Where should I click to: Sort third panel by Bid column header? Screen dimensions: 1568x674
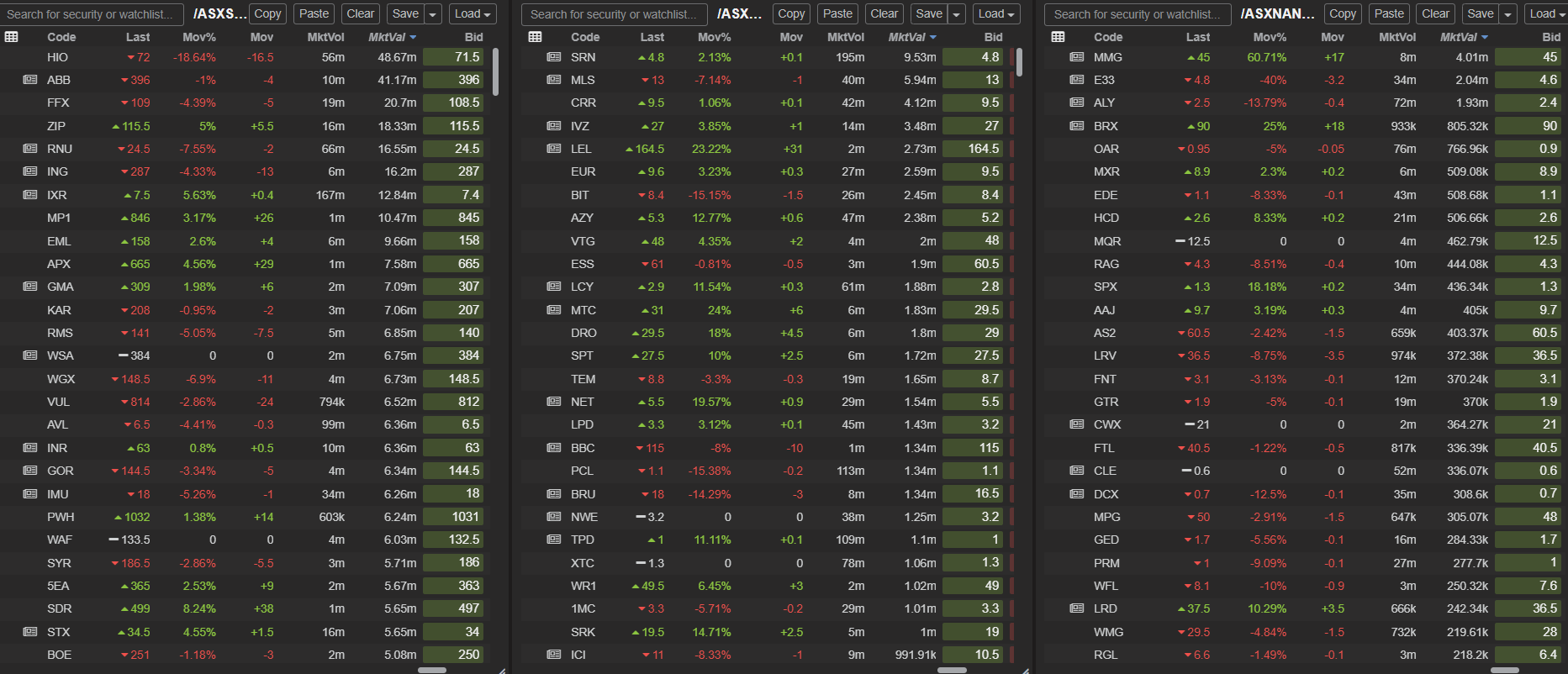pyautogui.click(x=1551, y=37)
